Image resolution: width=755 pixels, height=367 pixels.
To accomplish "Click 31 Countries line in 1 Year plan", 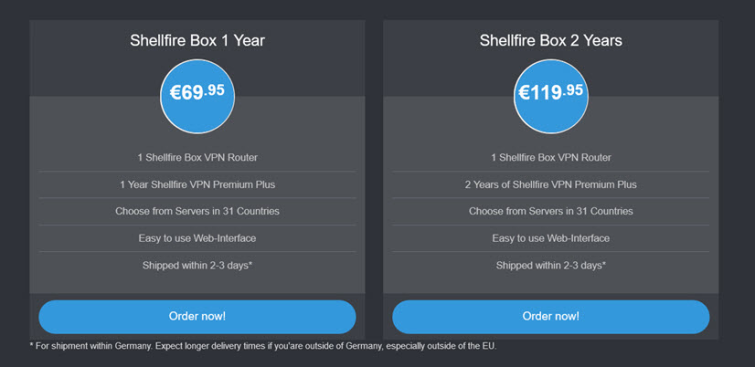I will [x=197, y=211].
